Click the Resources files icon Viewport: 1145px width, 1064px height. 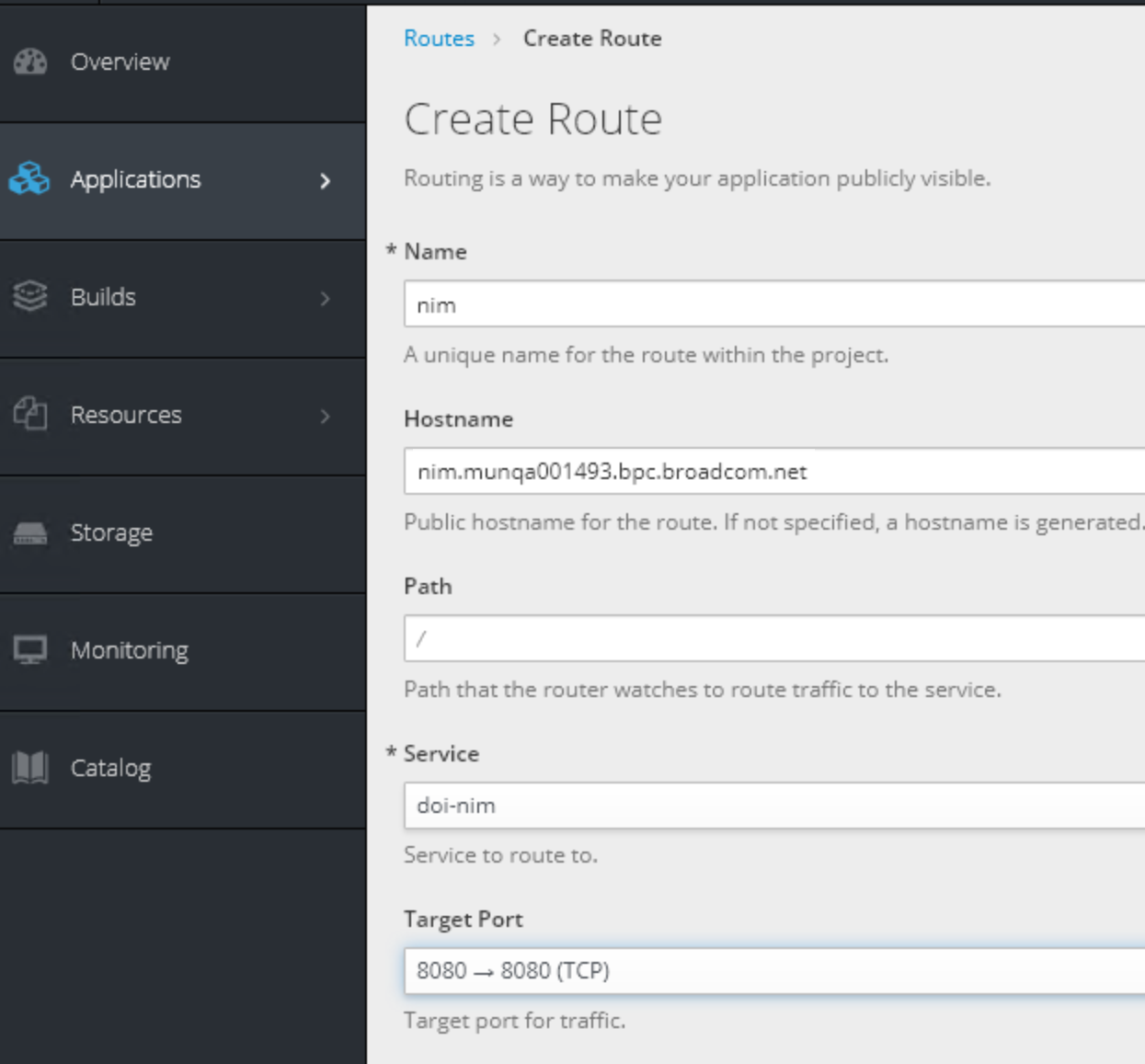(x=30, y=414)
